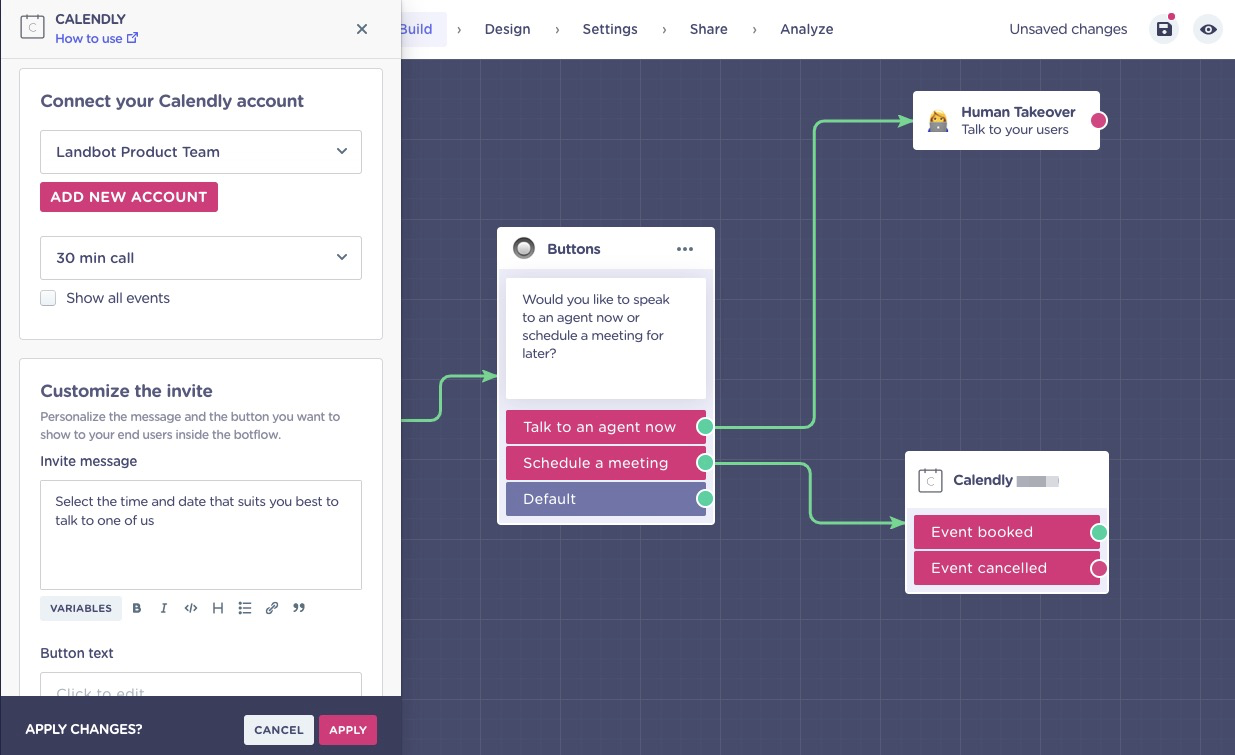Screen dimensions: 1235x755
Task: Click the Event booked output connector
Action: coord(1099,532)
